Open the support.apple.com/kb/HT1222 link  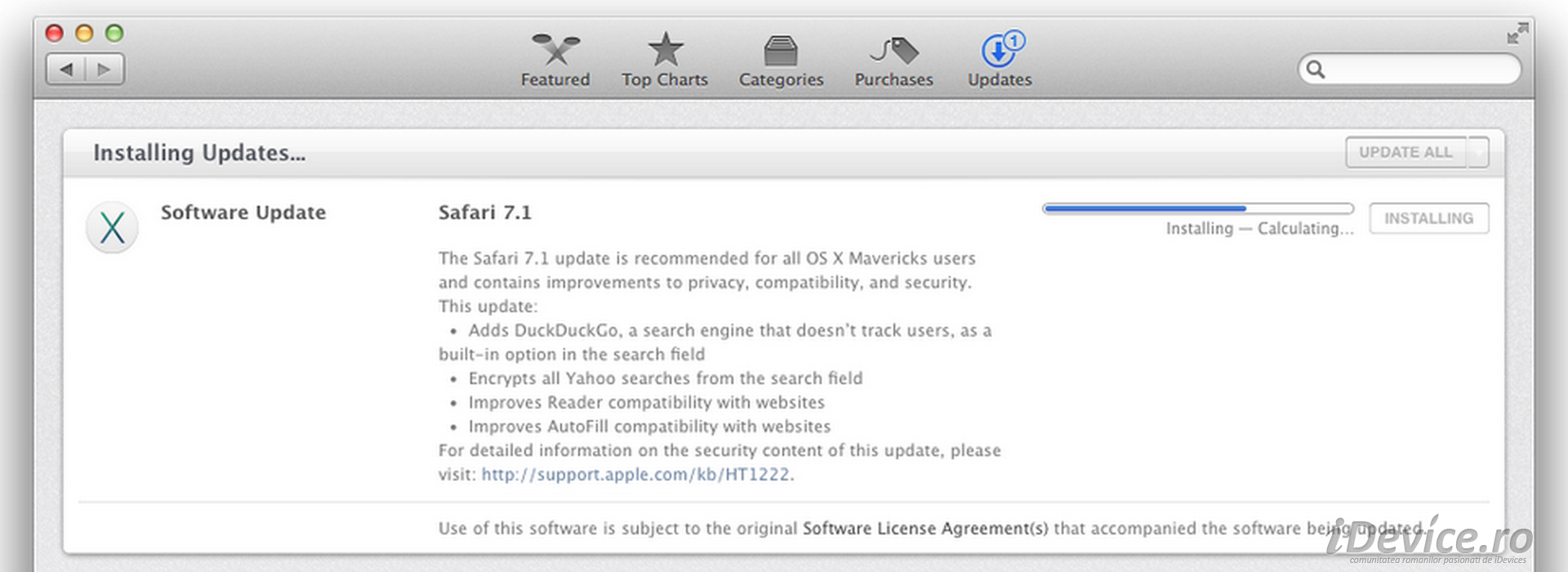(x=635, y=475)
